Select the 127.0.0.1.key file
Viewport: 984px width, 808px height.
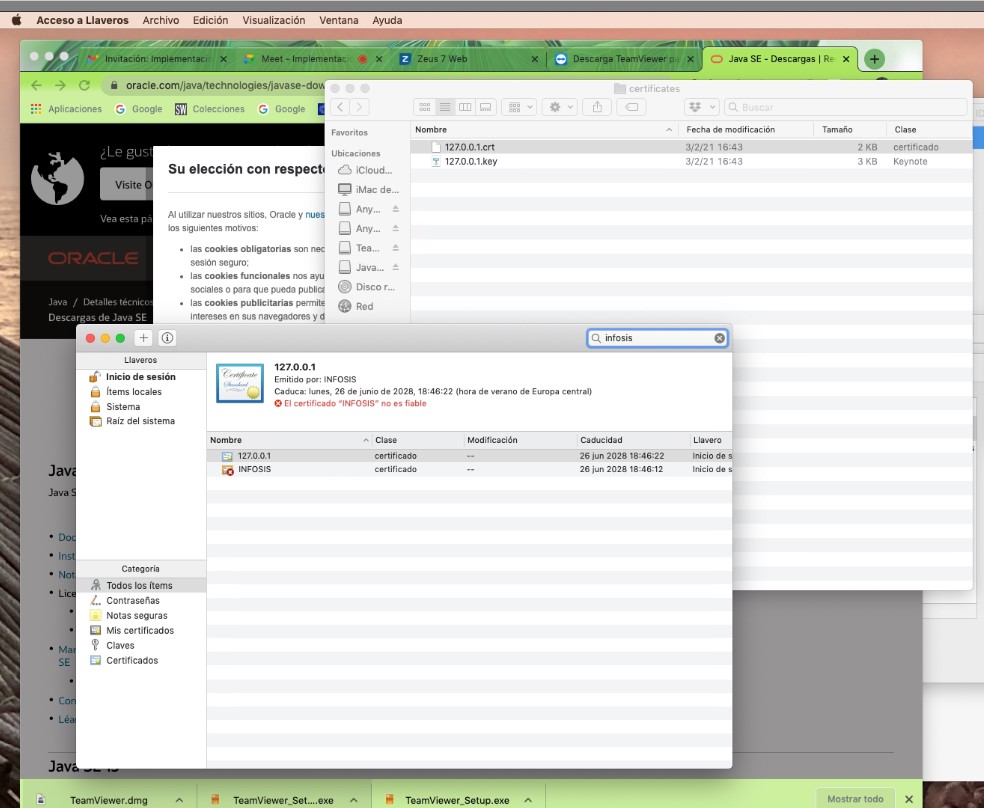coord(470,161)
